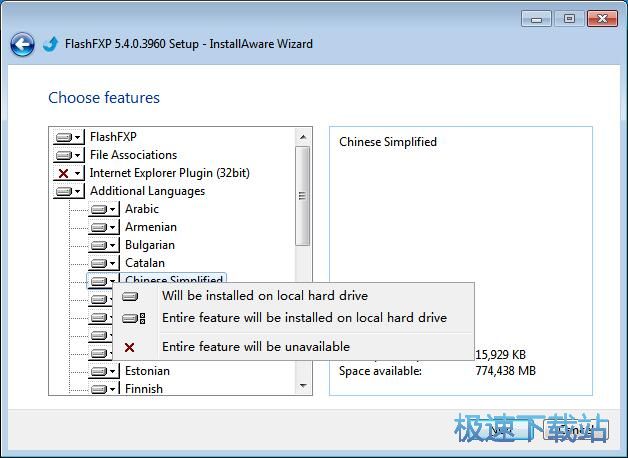Select the FlashFXP feature row

click(113, 137)
